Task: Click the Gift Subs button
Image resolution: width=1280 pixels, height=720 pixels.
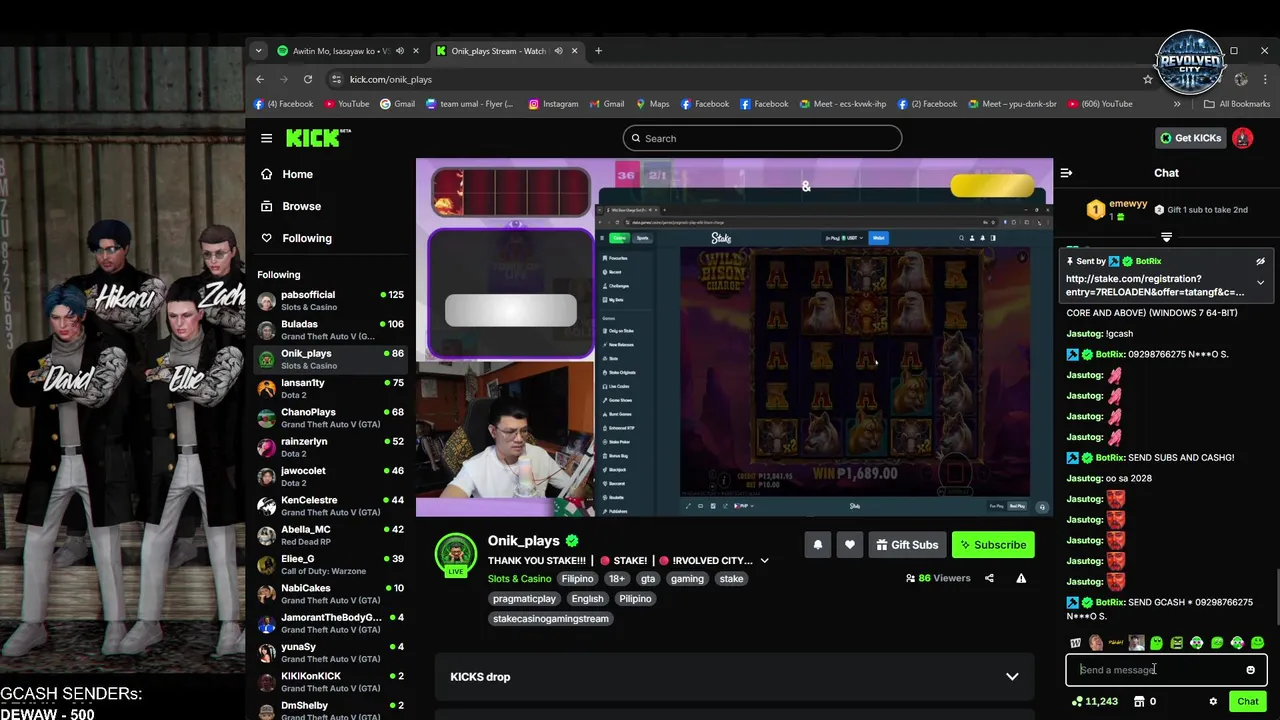Action: (x=907, y=545)
